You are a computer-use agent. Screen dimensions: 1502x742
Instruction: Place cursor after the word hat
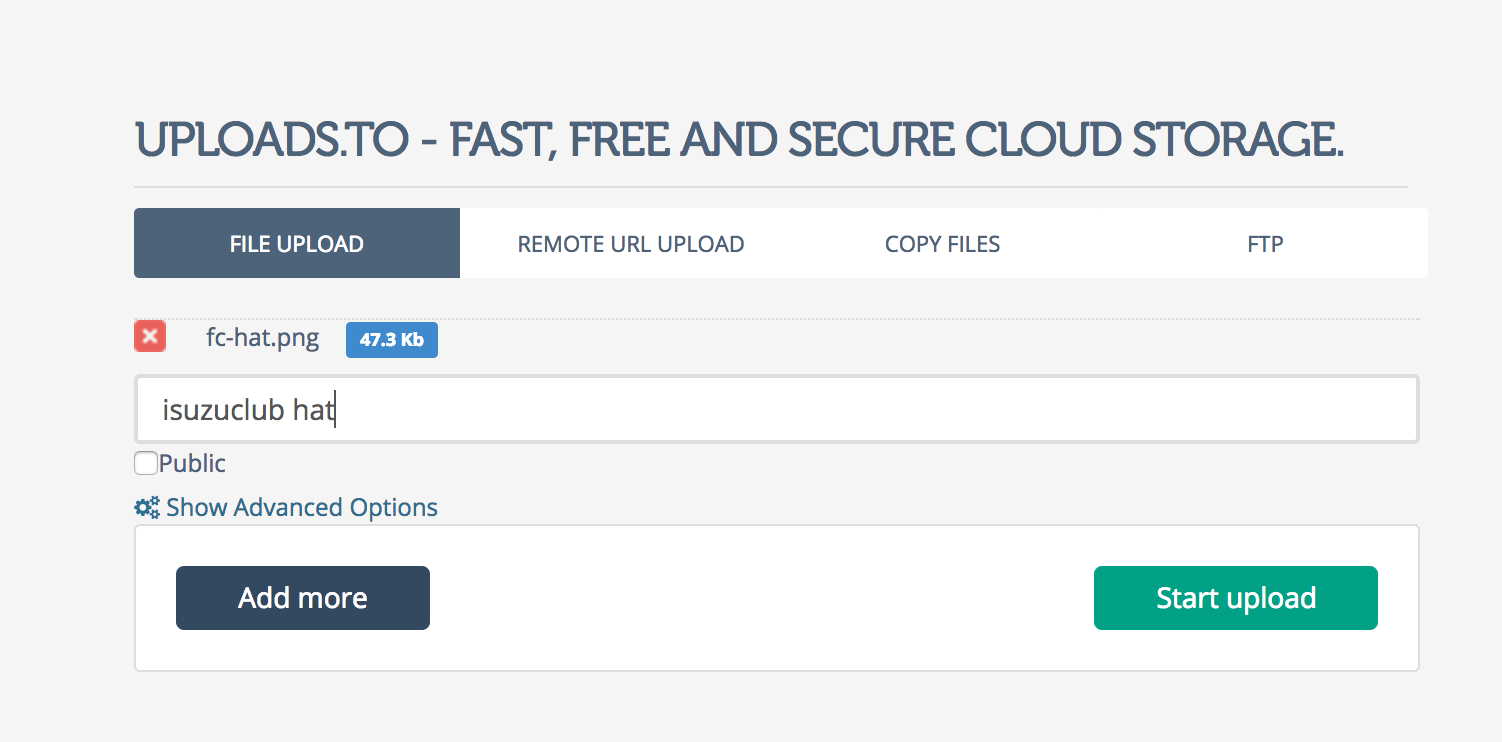tap(335, 410)
